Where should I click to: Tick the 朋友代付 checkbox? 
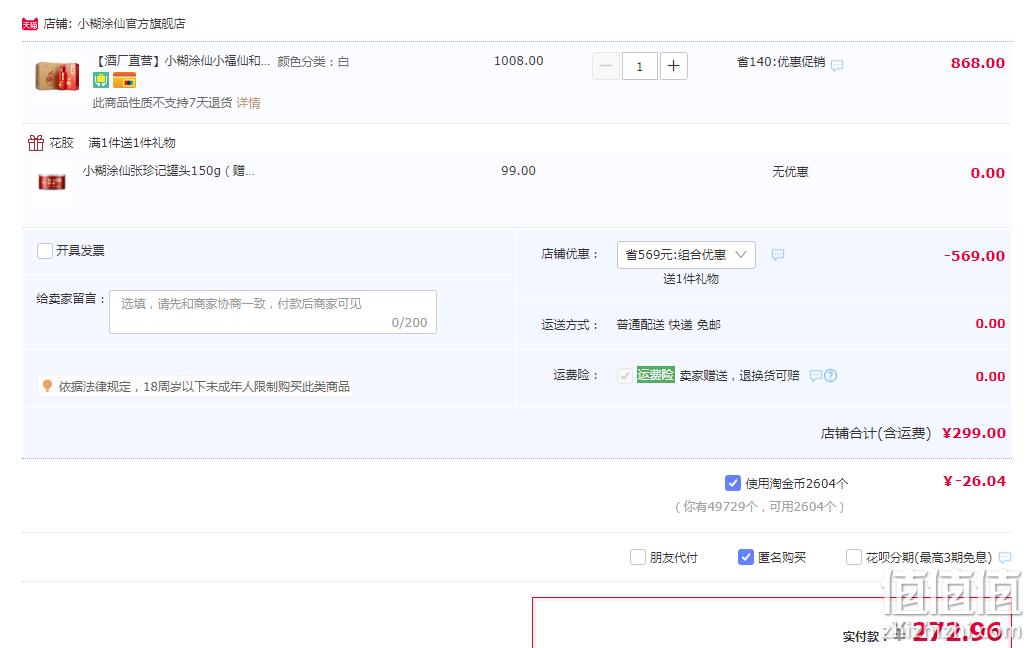point(637,557)
